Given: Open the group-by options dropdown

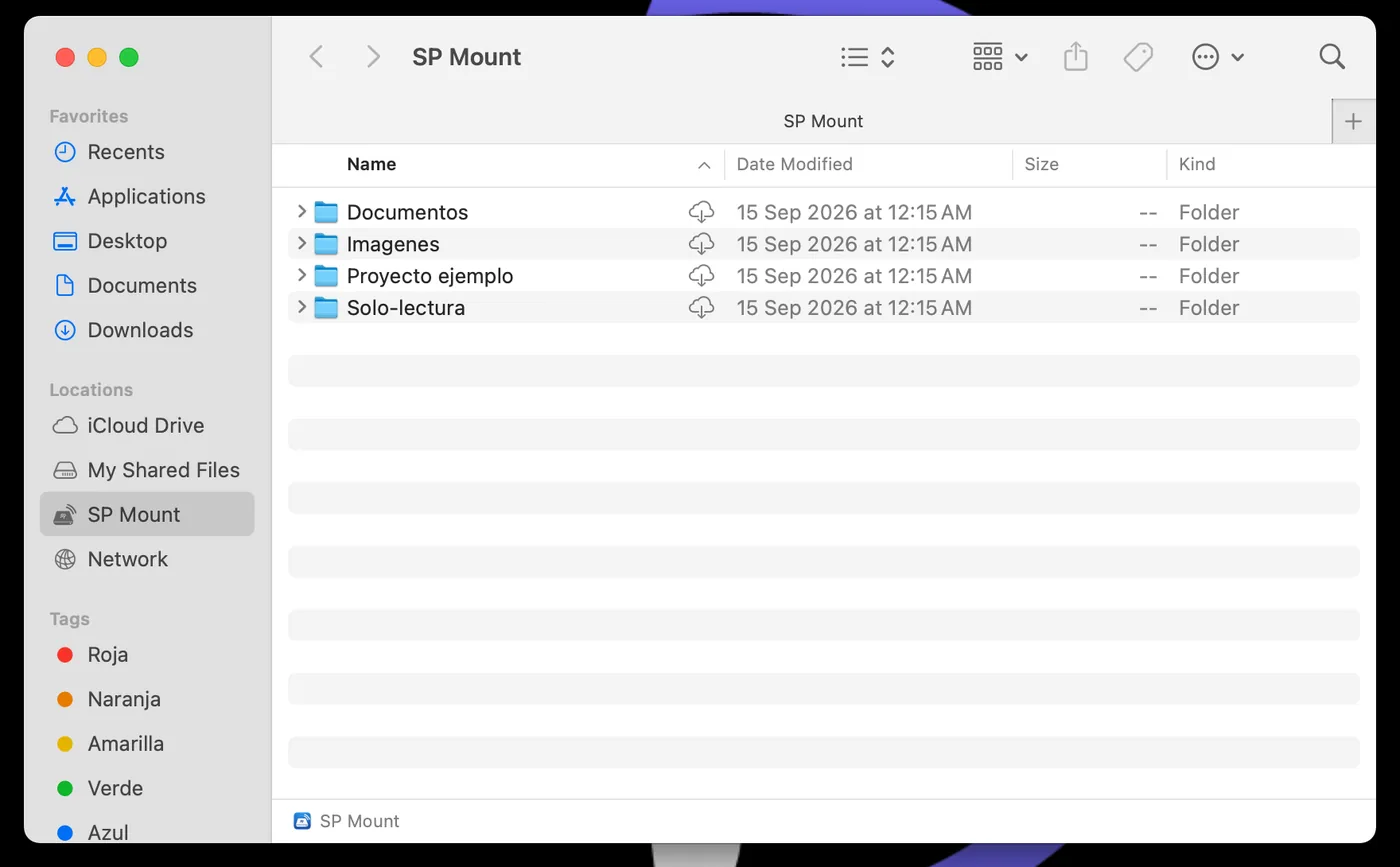Looking at the screenshot, I should tap(1000, 57).
